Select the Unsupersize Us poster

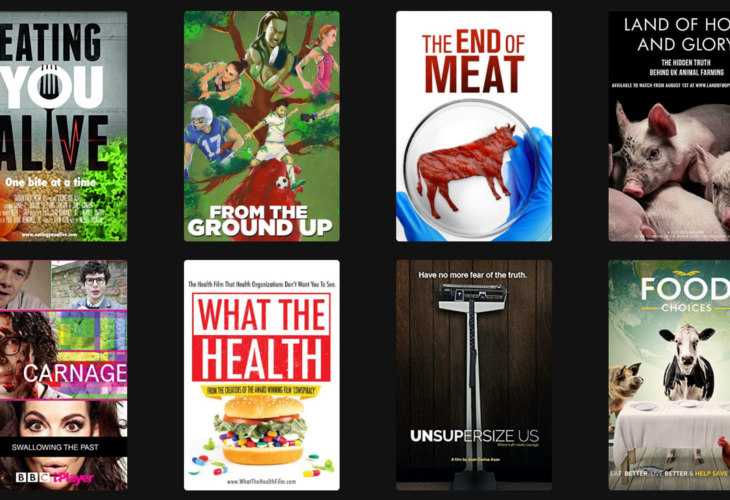(x=474, y=375)
